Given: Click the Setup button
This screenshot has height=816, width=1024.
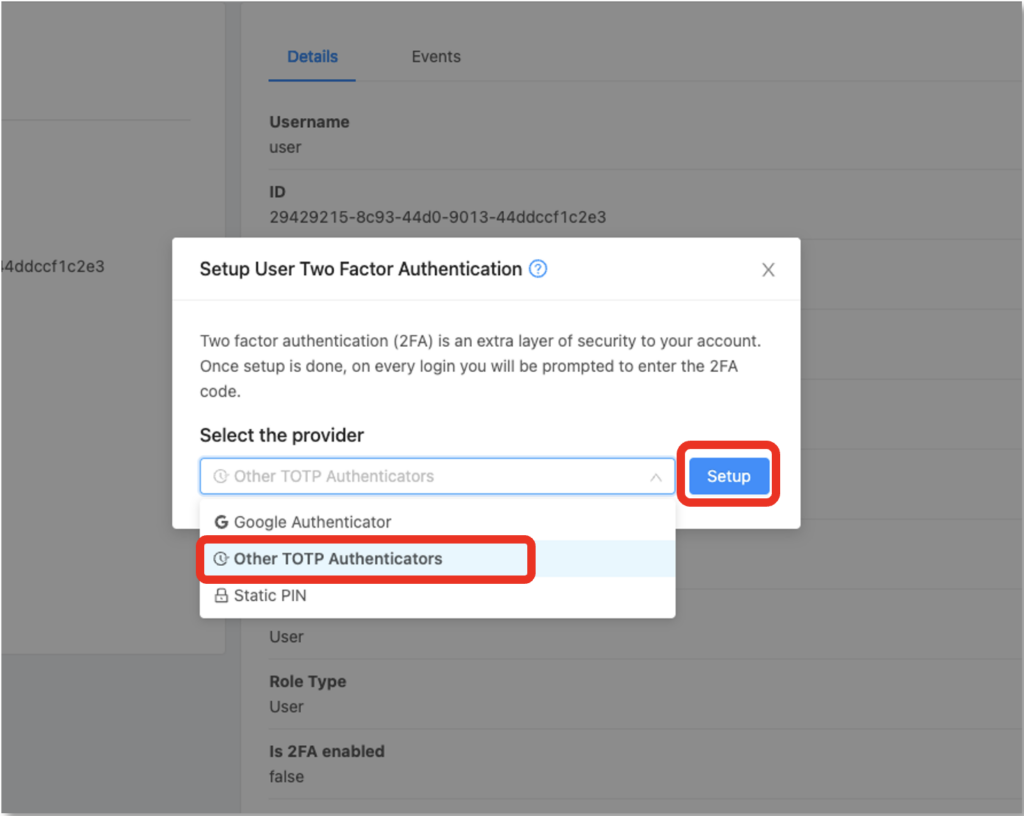Looking at the screenshot, I should pyautogui.click(x=728, y=476).
